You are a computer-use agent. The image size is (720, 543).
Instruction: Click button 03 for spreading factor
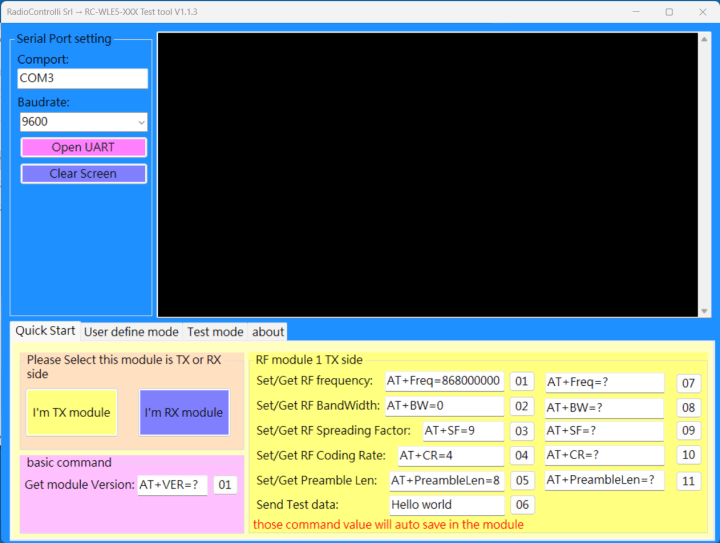pos(522,431)
